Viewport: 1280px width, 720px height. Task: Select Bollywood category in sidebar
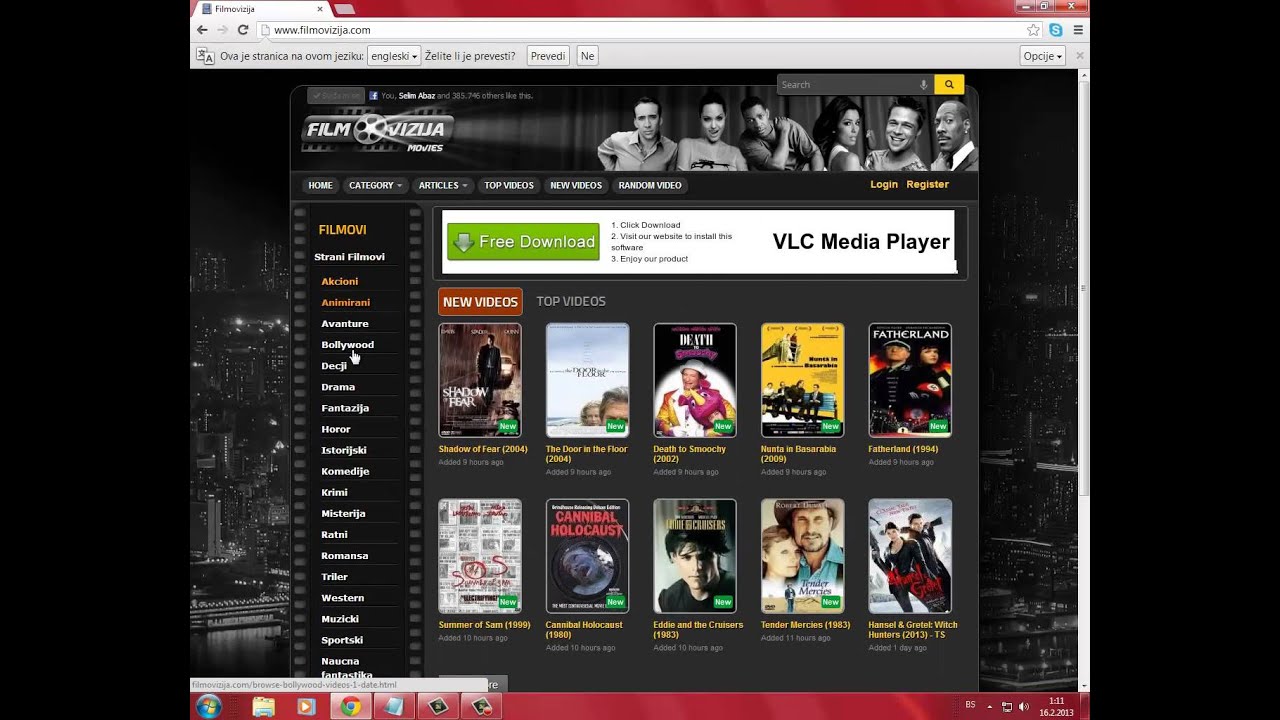[x=347, y=345]
